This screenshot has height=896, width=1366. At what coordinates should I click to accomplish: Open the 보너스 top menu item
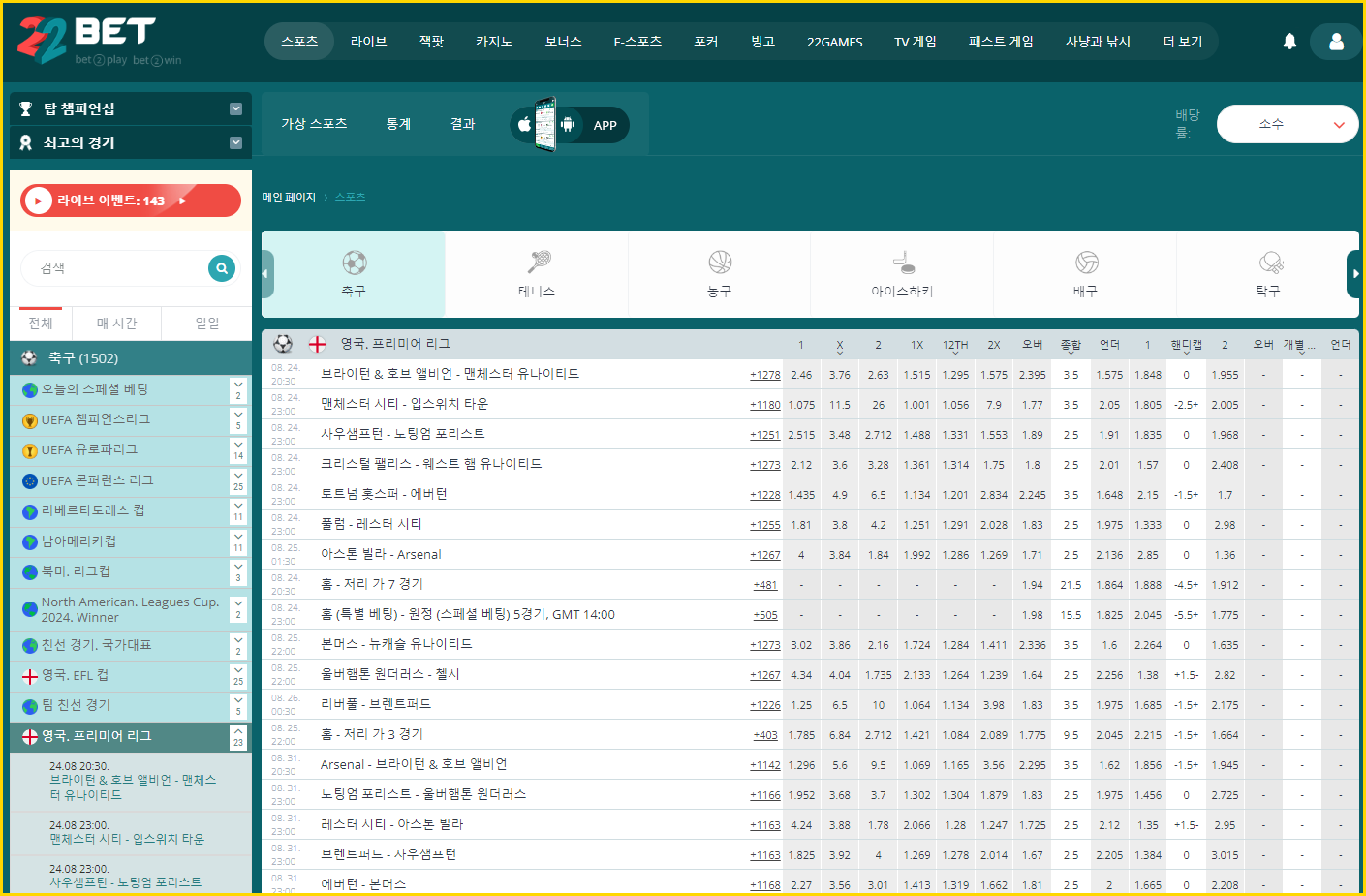click(x=563, y=42)
